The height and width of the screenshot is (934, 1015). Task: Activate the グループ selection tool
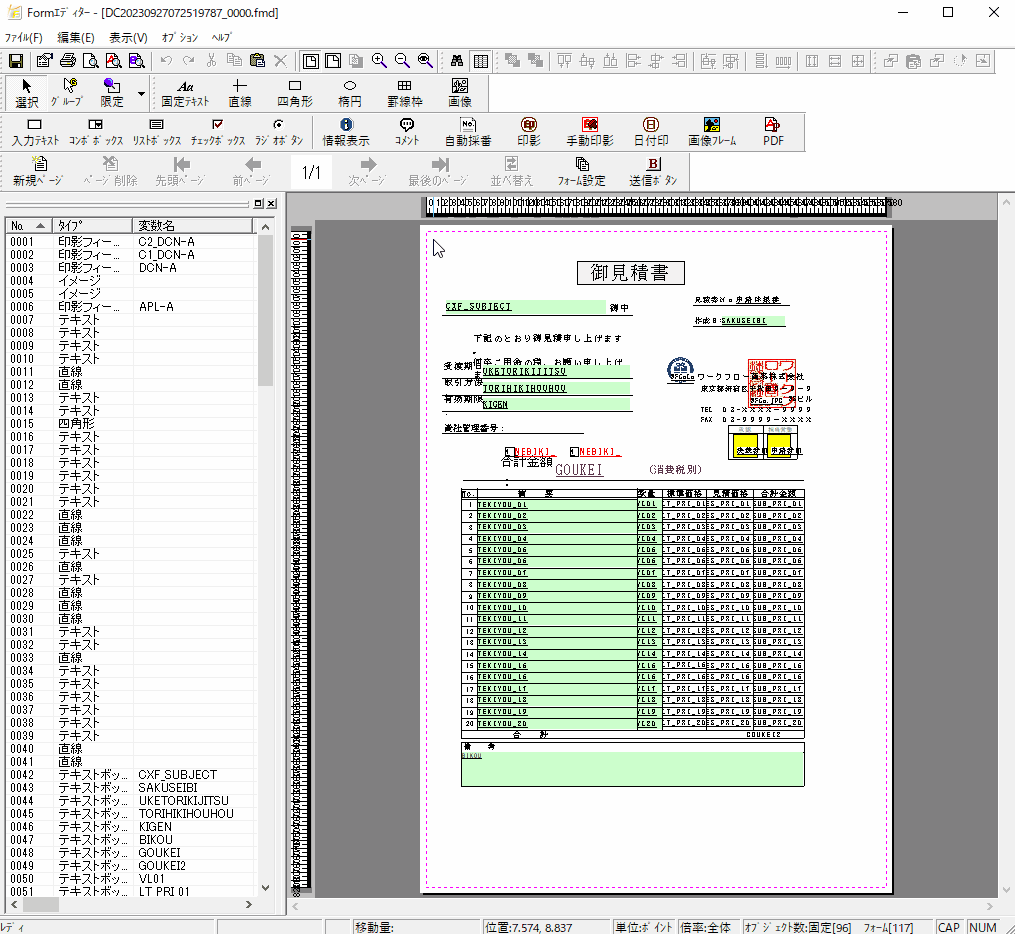pyautogui.click(x=67, y=93)
